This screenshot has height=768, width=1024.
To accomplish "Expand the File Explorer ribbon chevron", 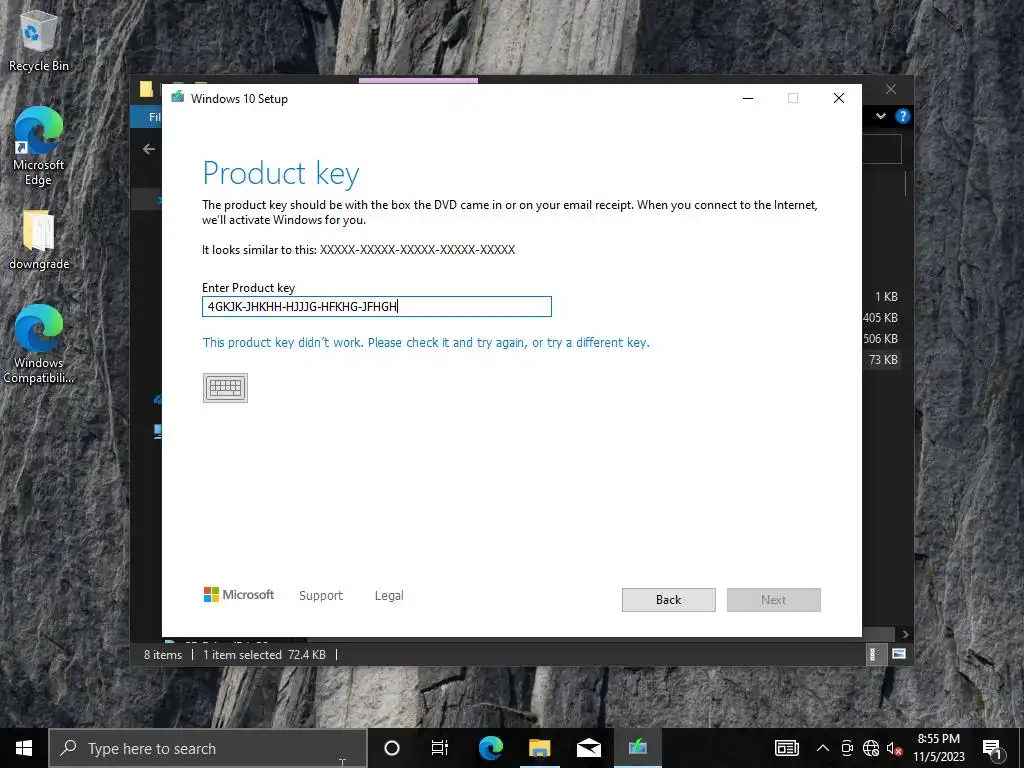I will click(881, 116).
